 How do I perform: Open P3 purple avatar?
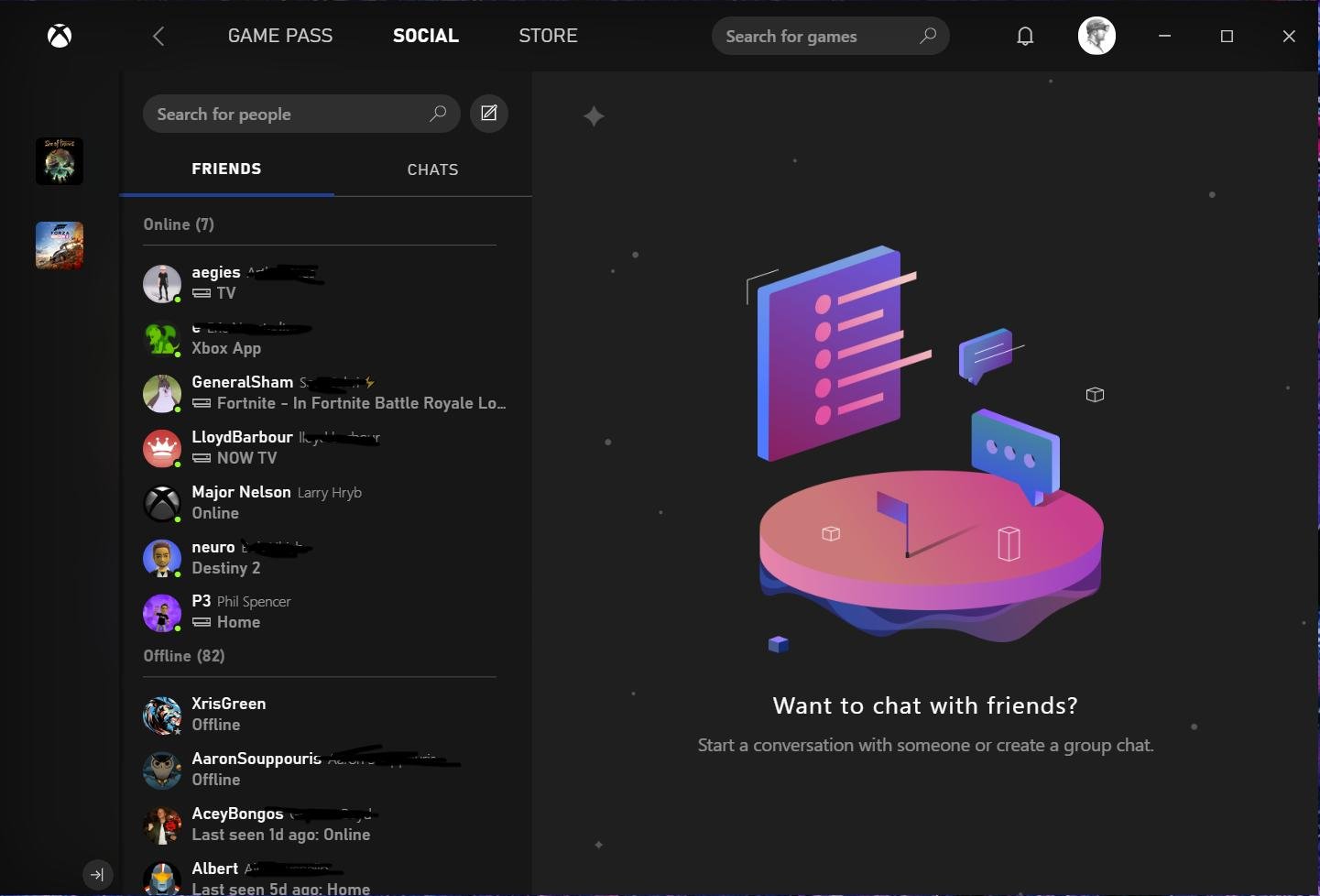click(x=162, y=614)
